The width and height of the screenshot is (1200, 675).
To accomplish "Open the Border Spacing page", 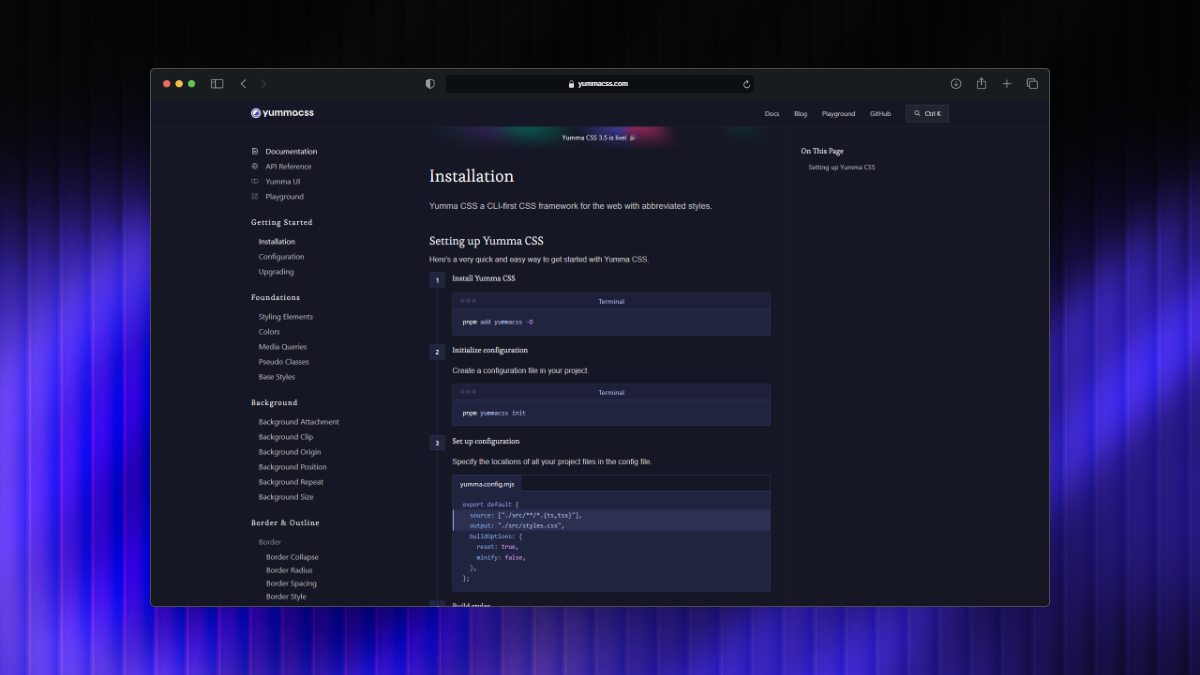I will tap(291, 583).
